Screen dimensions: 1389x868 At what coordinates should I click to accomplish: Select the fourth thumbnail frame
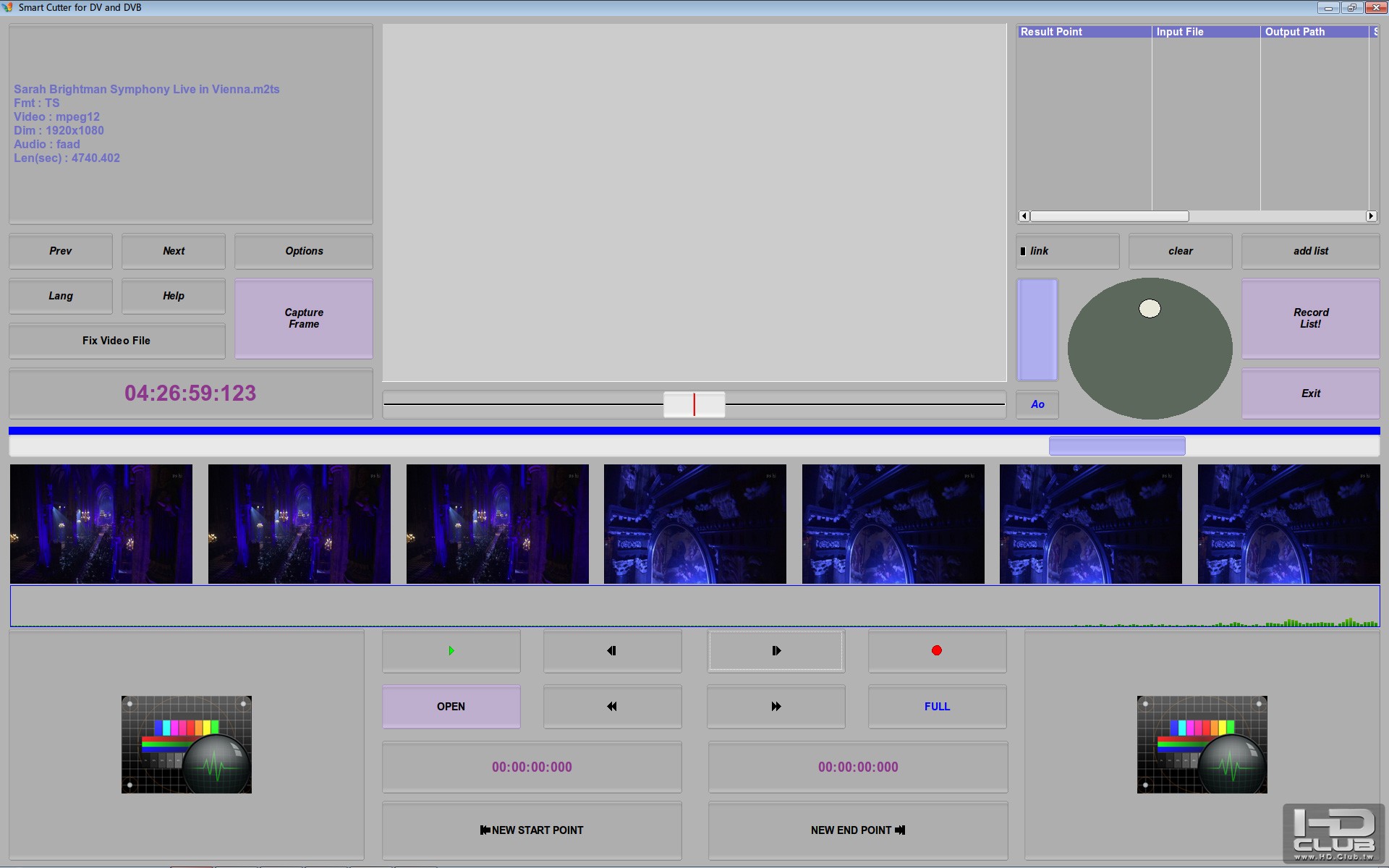[694, 524]
